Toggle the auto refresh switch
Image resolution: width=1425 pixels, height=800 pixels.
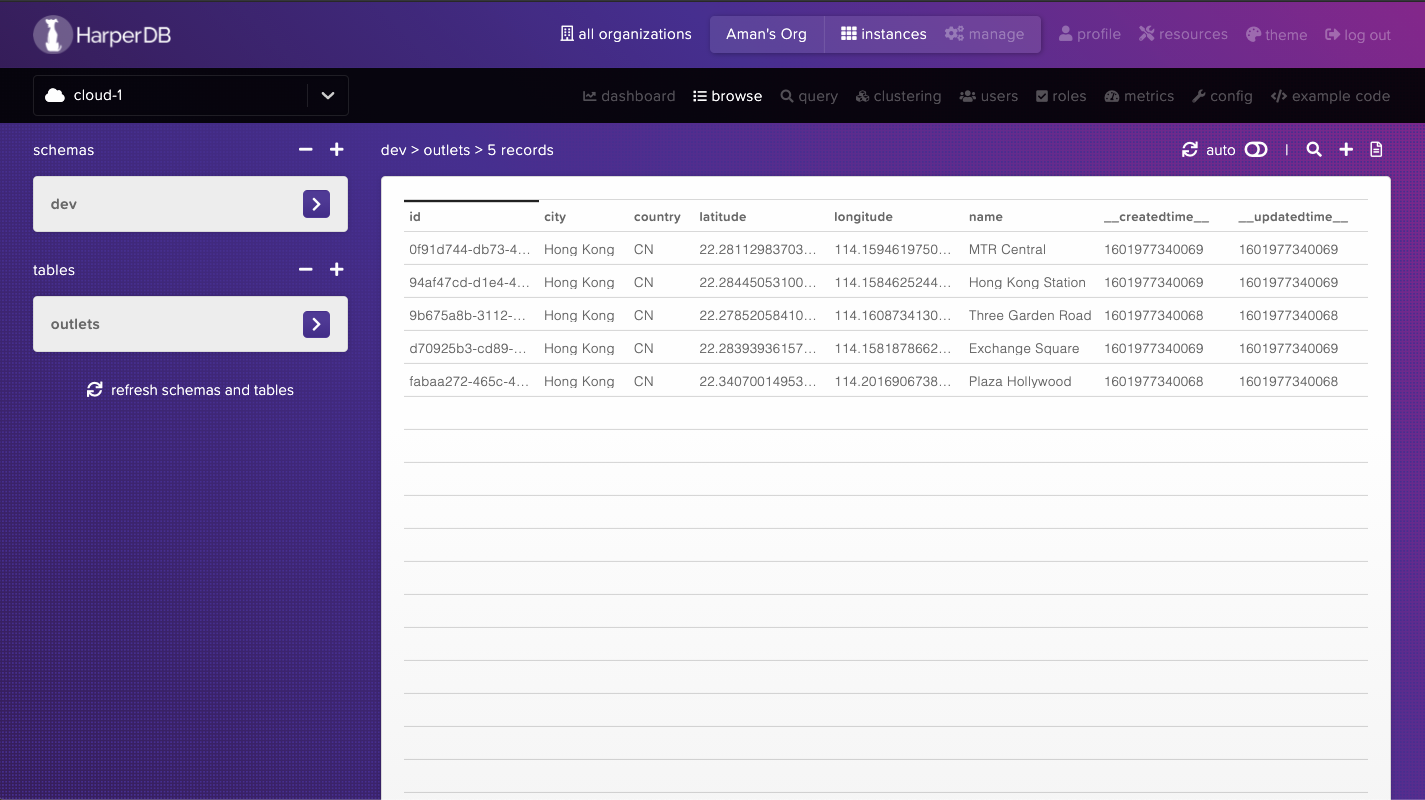point(1256,150)
